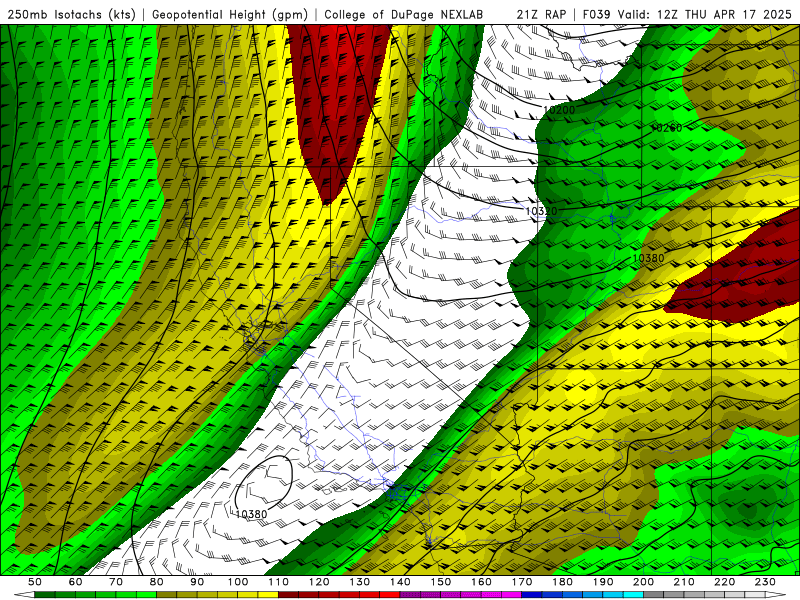The width and height of the screenshot is (800, 600).
Task: Click the 10380 label near the eastern jet streak
Action: click(x=648, y=258)
